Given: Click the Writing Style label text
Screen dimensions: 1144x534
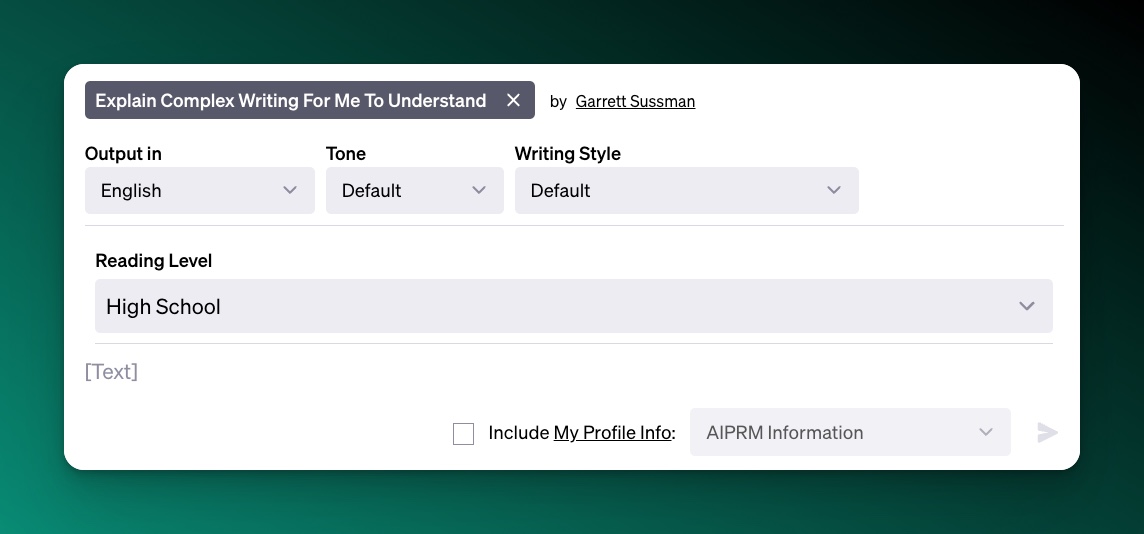Looking at the screenshot, I should [x=567, y=153].
